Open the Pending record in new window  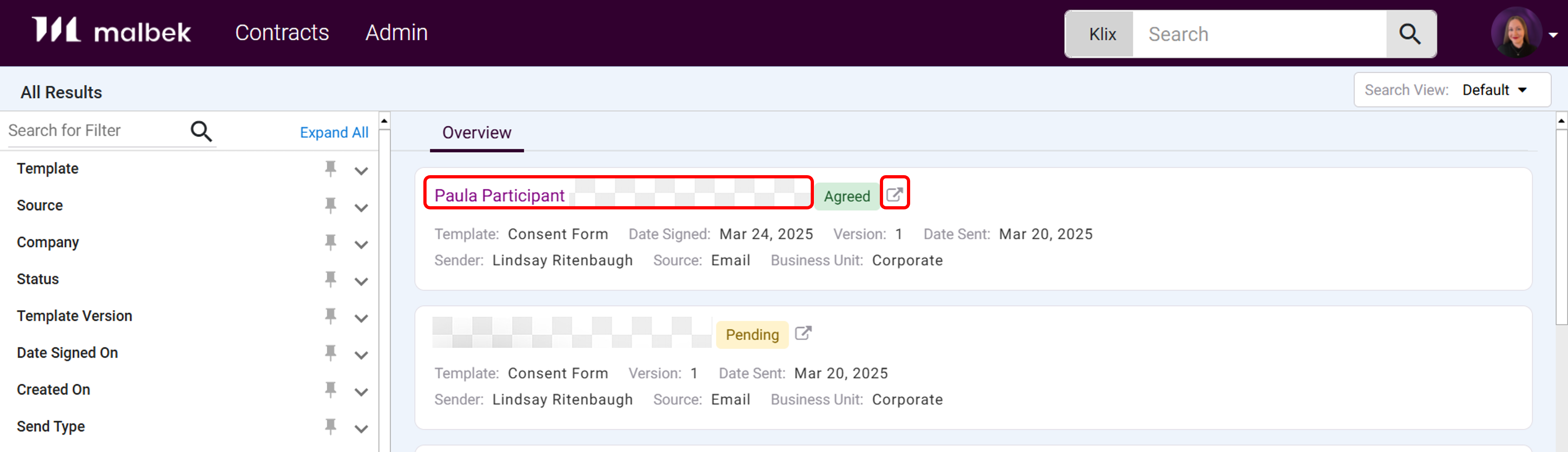coord(803,332)
